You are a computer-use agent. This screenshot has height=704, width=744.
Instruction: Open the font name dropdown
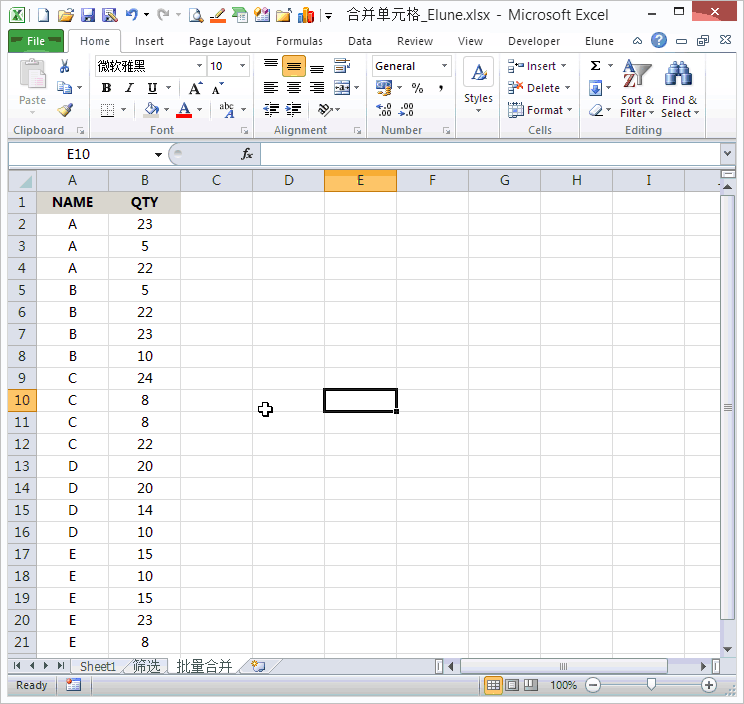(199, 66)
